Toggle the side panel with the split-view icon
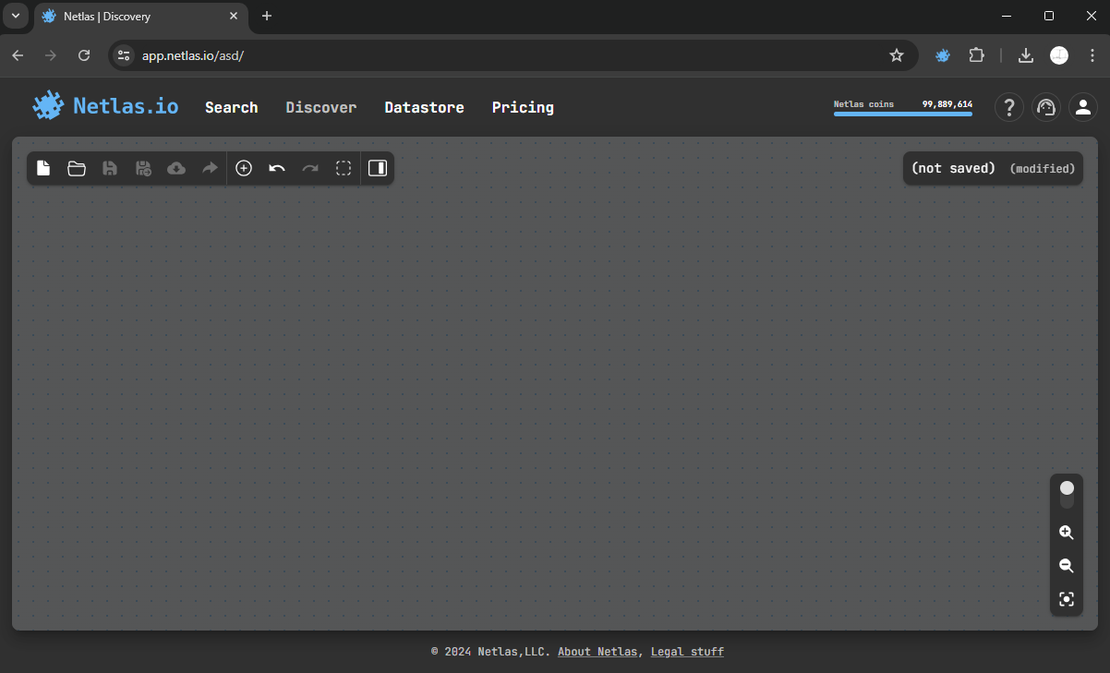Image resolution: width=1110 pixels, height=673 pixels. pyautogui.click(x=377, y=168)
